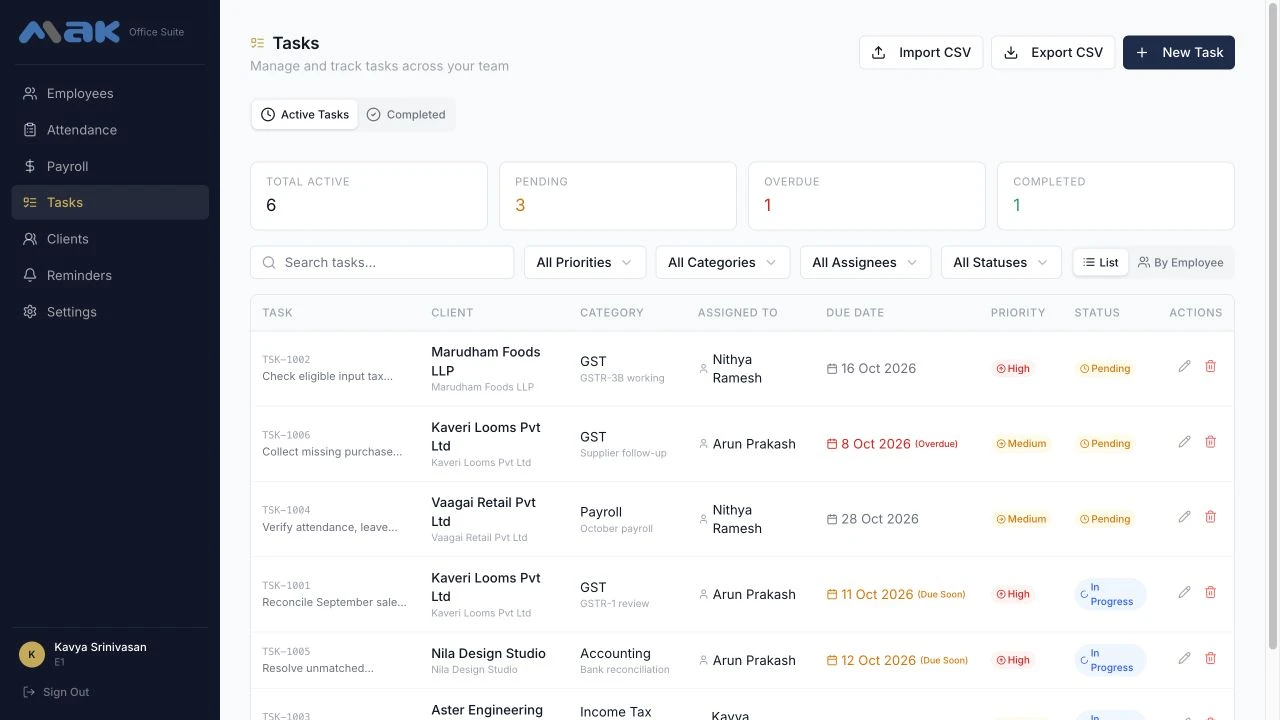The width and height of the screenshot is (1280, 720).
Task: Click the Search tasks input field
Action: 382,263
